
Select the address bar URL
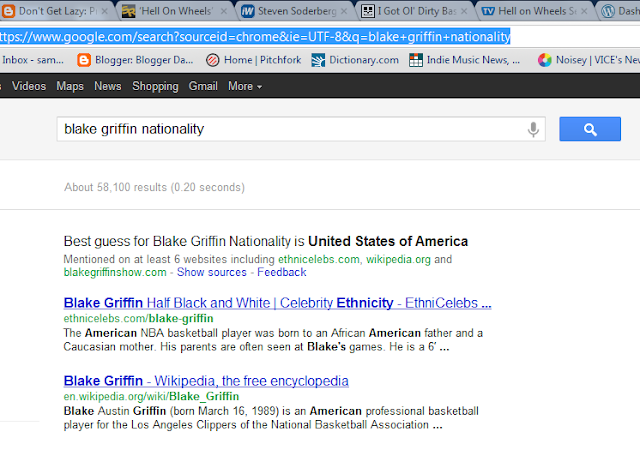coord(255,37)
